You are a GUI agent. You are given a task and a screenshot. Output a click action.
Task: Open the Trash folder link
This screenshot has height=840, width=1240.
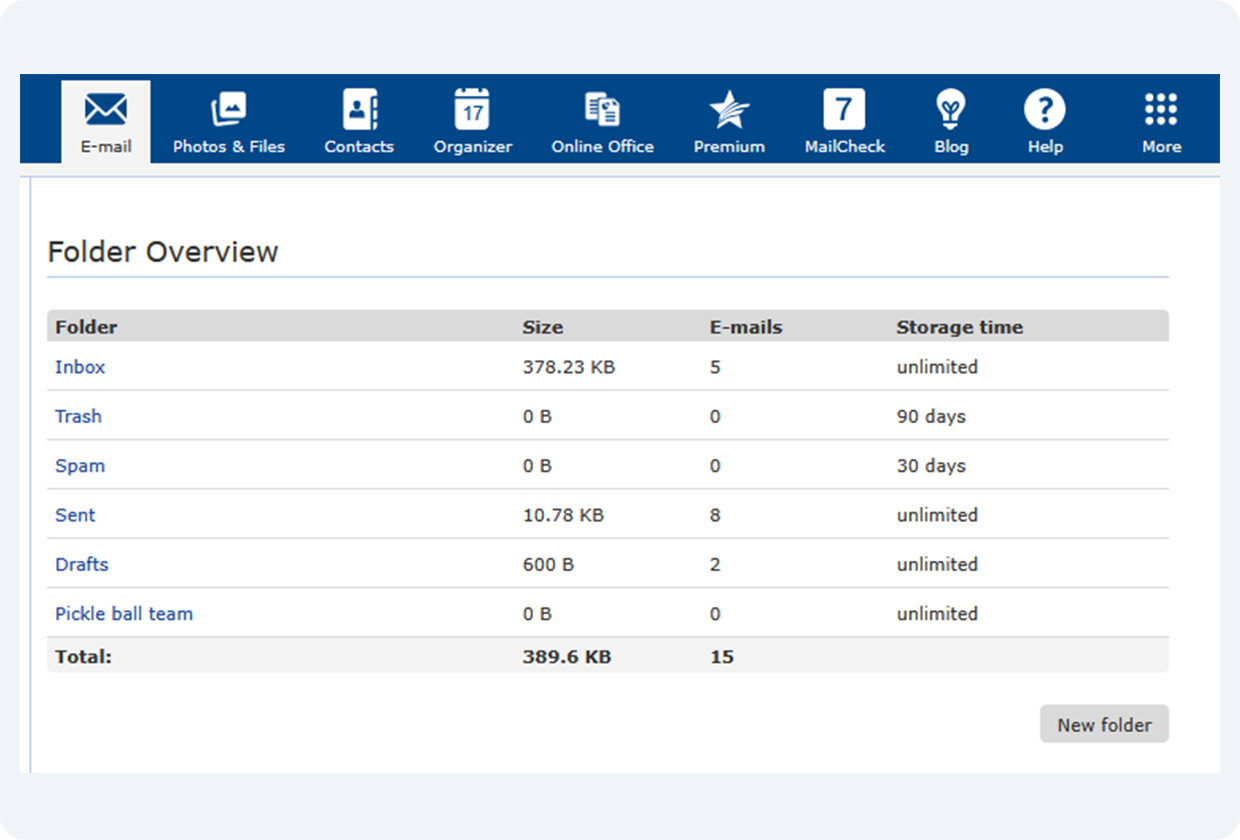point(78,416)
